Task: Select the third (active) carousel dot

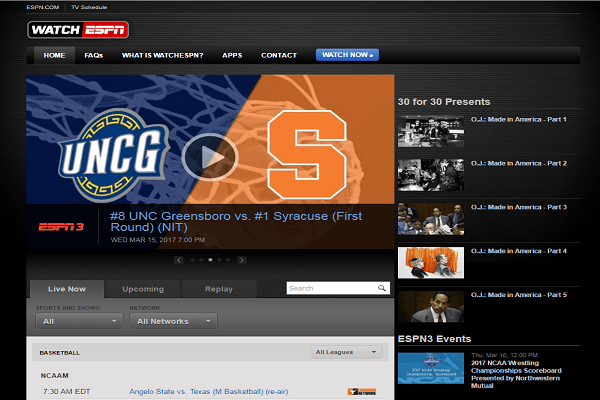Action: [x=210, y=260]
